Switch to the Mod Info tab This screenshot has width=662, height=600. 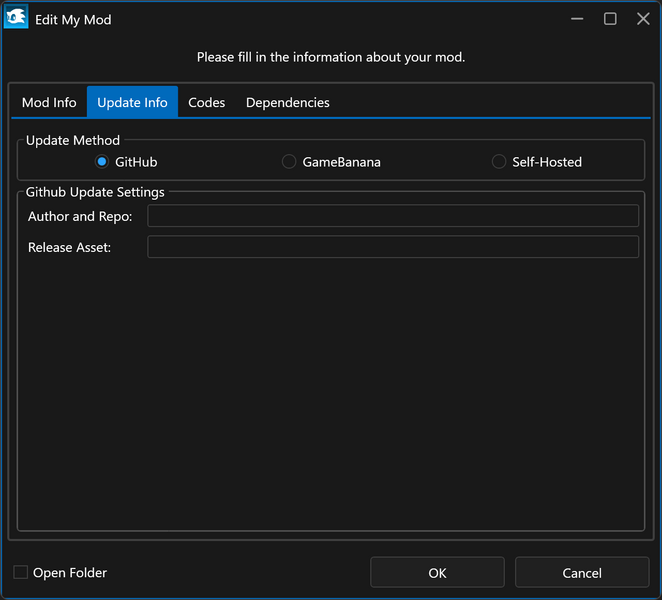[49, 102]
